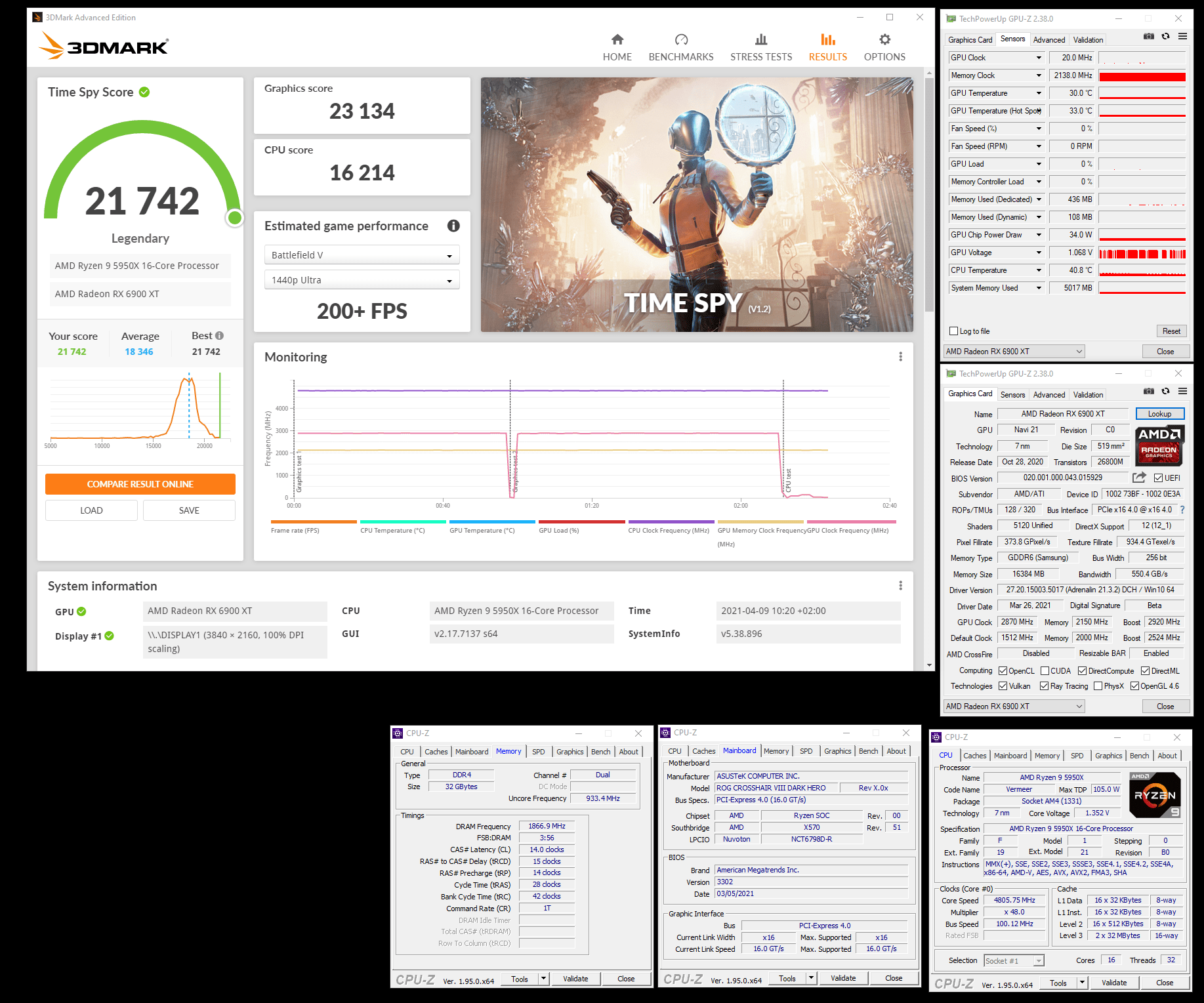Click the Best score info icon
Image resolution: width=1204 pixels, height=1003 pixels.
tap(219, 336)
